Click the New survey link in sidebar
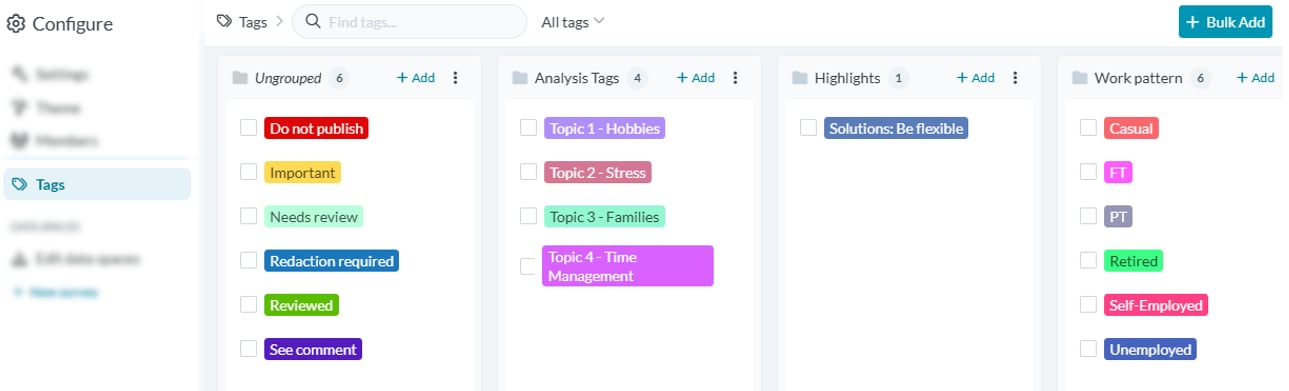 55,292
